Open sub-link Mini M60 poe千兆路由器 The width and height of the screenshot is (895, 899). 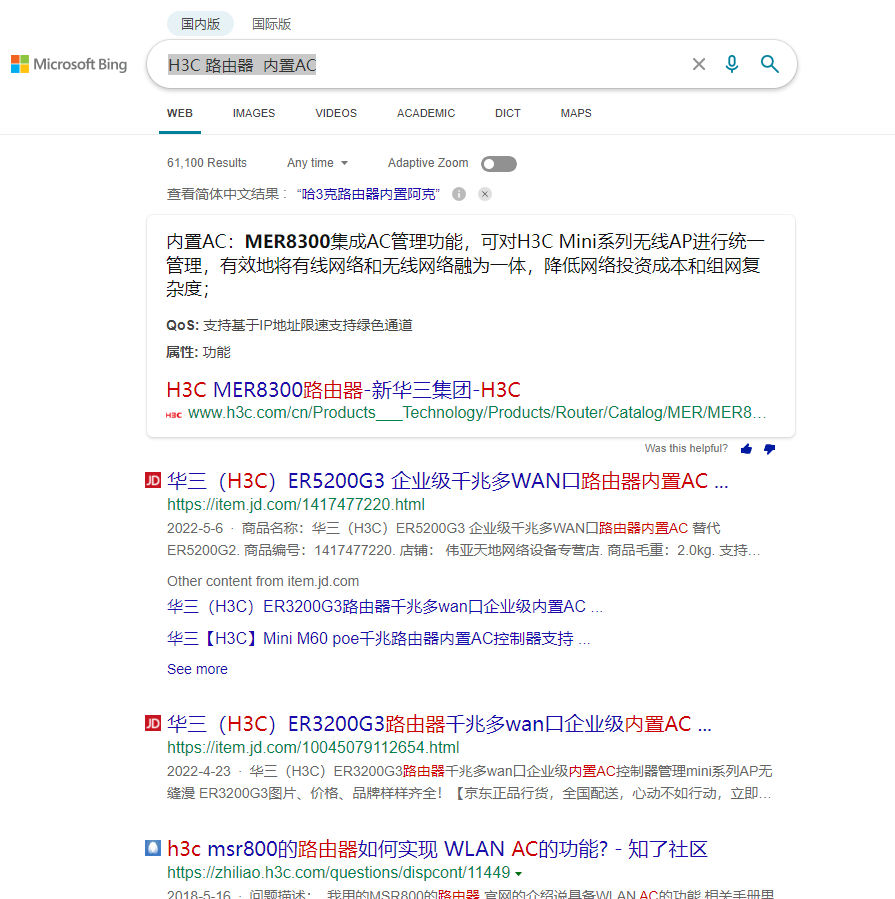378,639
